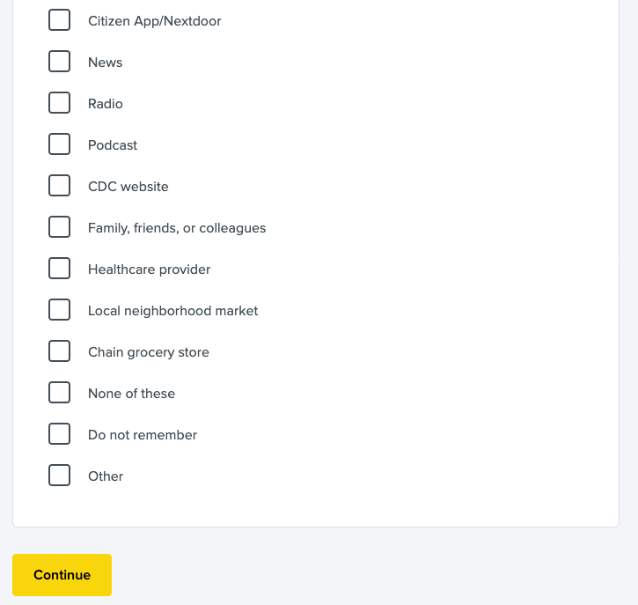Select the Healthcare provider checkbox
Image resolution: width=638 pixels, height=605 pixels.
59,269
